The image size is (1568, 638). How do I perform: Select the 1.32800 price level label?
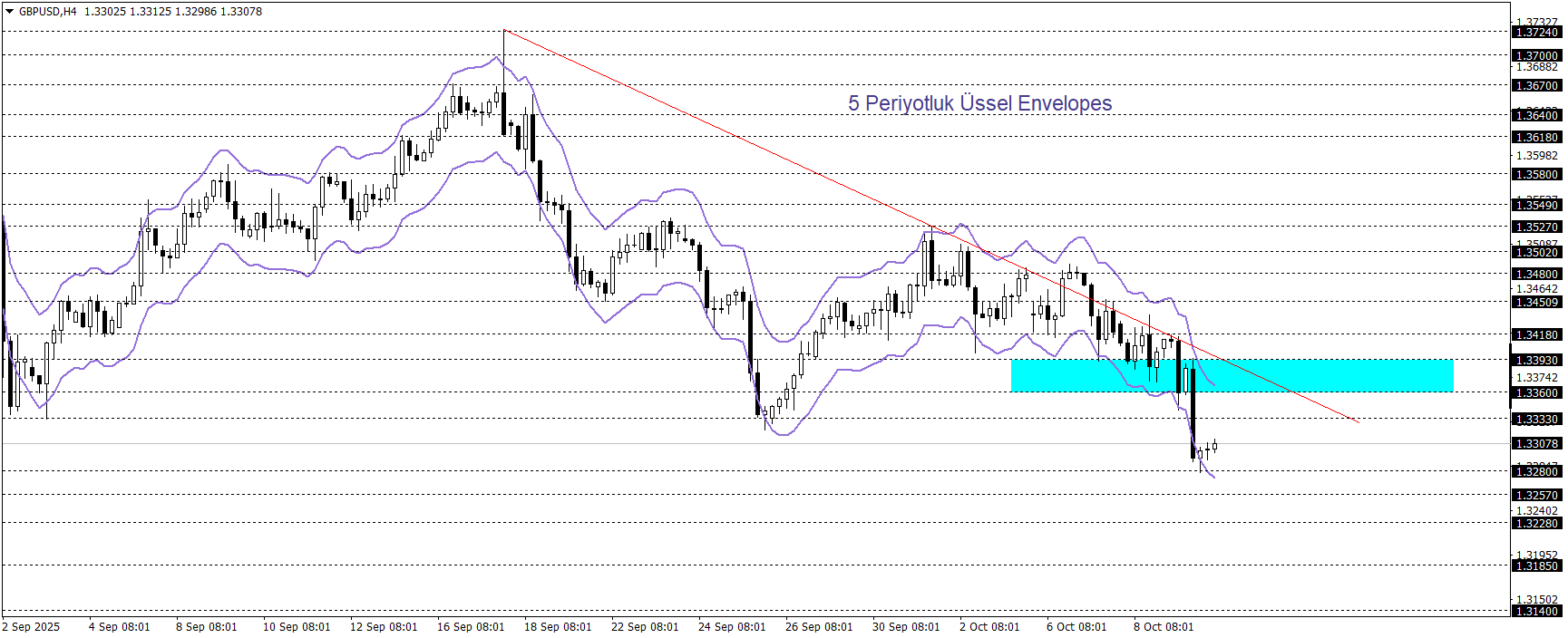tap(1536, 472)
